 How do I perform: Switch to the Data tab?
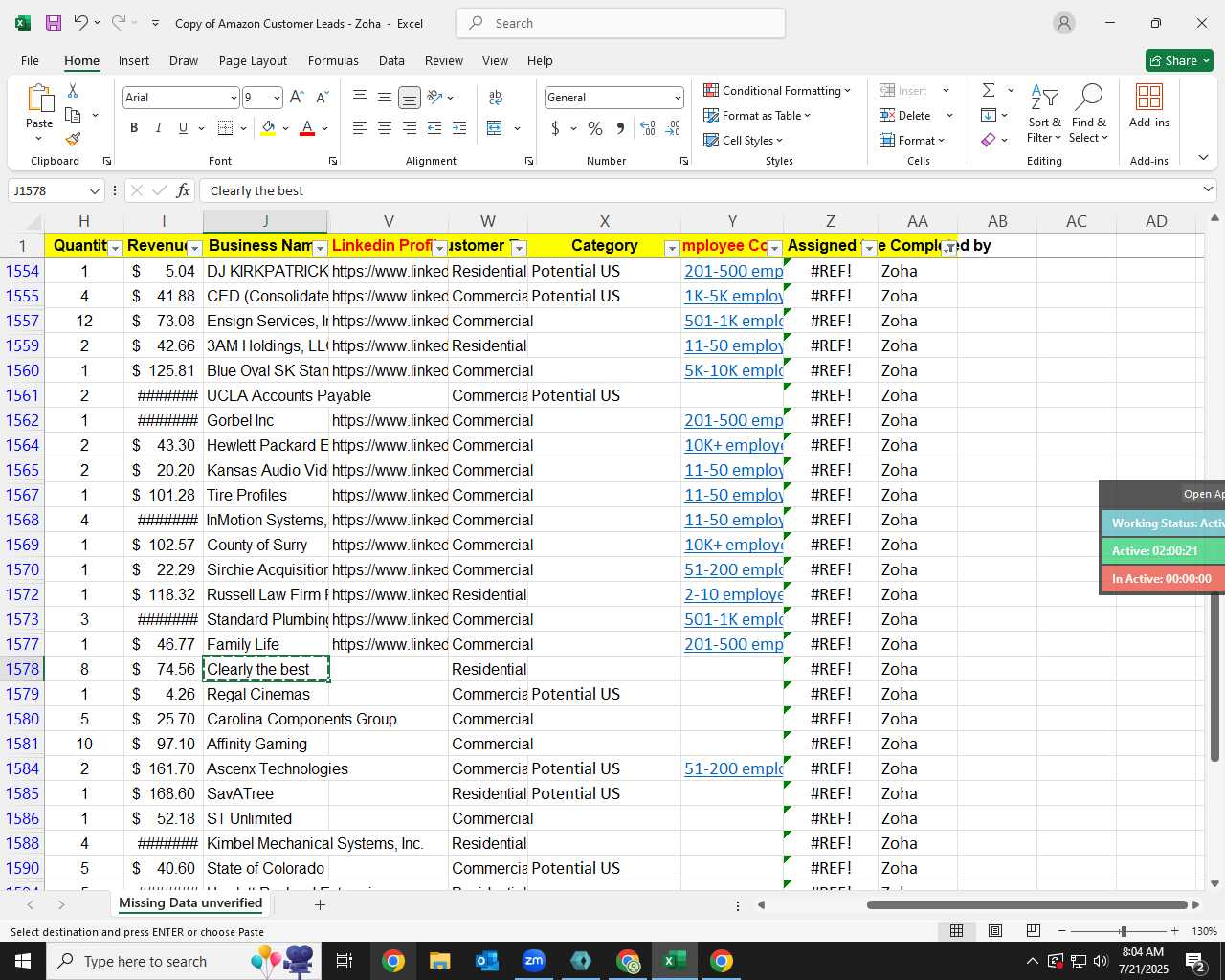coord(391,60)
